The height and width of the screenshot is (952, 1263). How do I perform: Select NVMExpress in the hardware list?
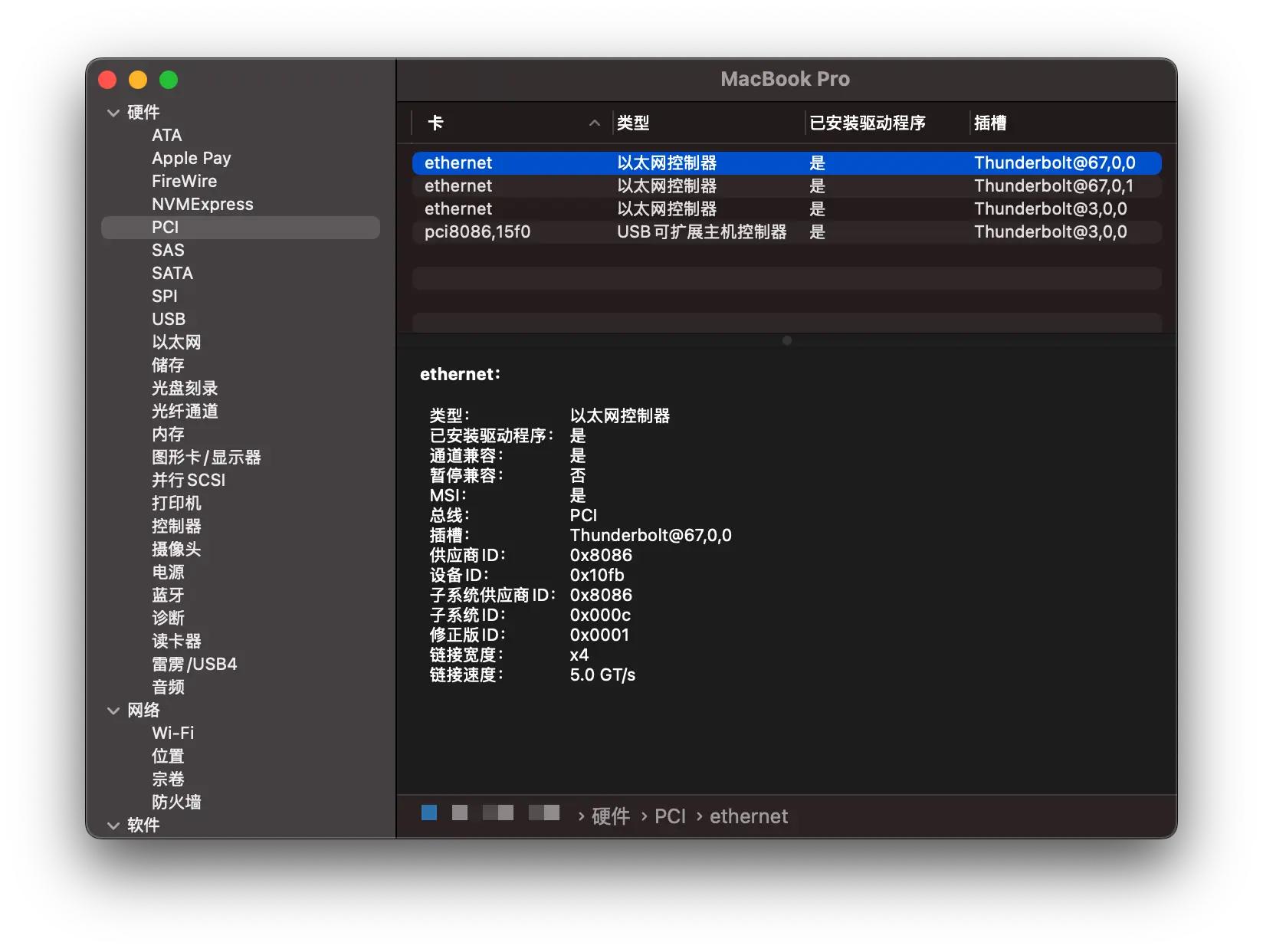point(202,205)
